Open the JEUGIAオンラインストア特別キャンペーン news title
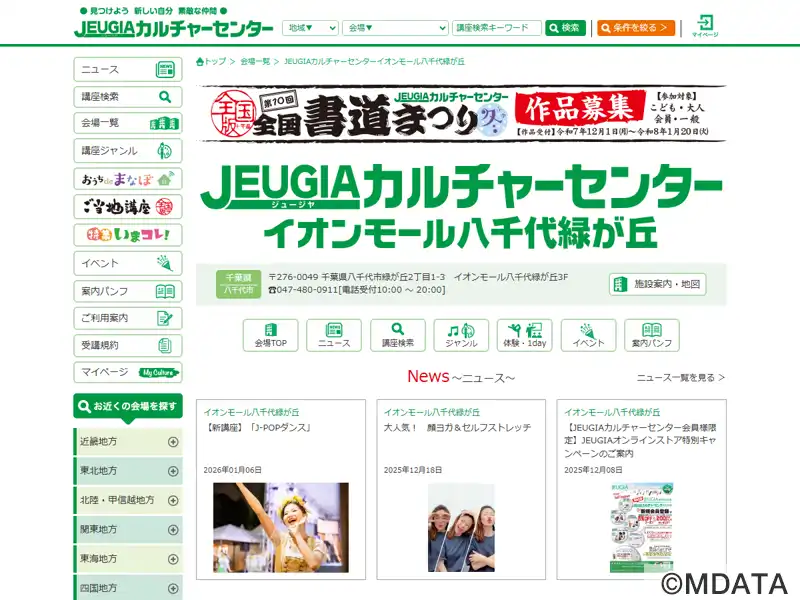 pyautogui.click(x=641, y=440)
